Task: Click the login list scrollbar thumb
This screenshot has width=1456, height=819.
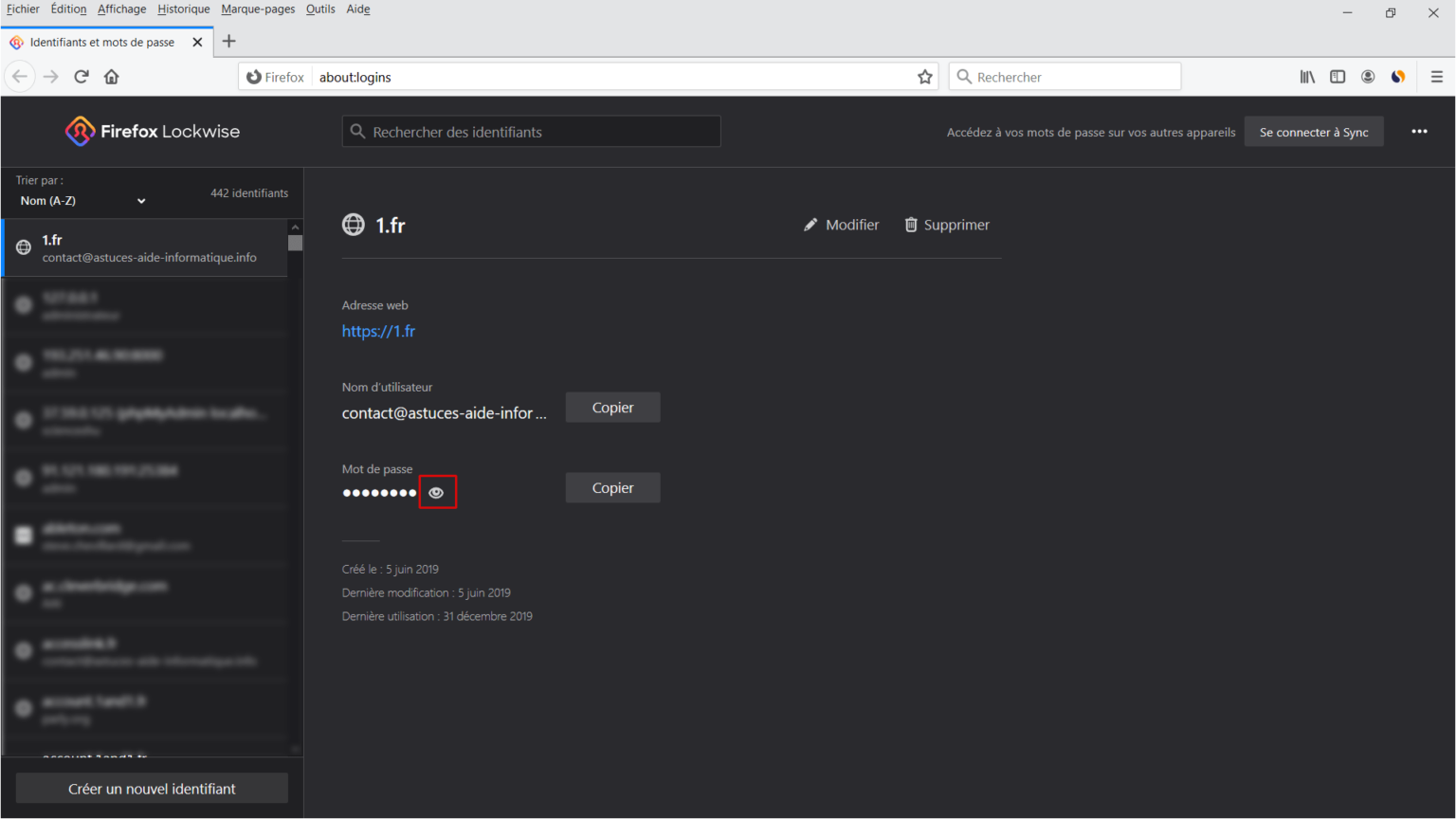Action: (295, 243)
